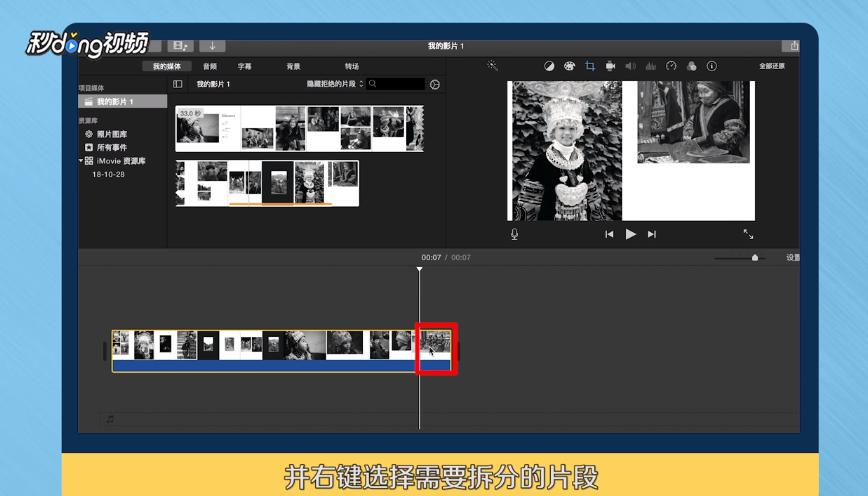Click the media browser search field
This screenshot has height=496, width=868.
click(x=396, y=84)
